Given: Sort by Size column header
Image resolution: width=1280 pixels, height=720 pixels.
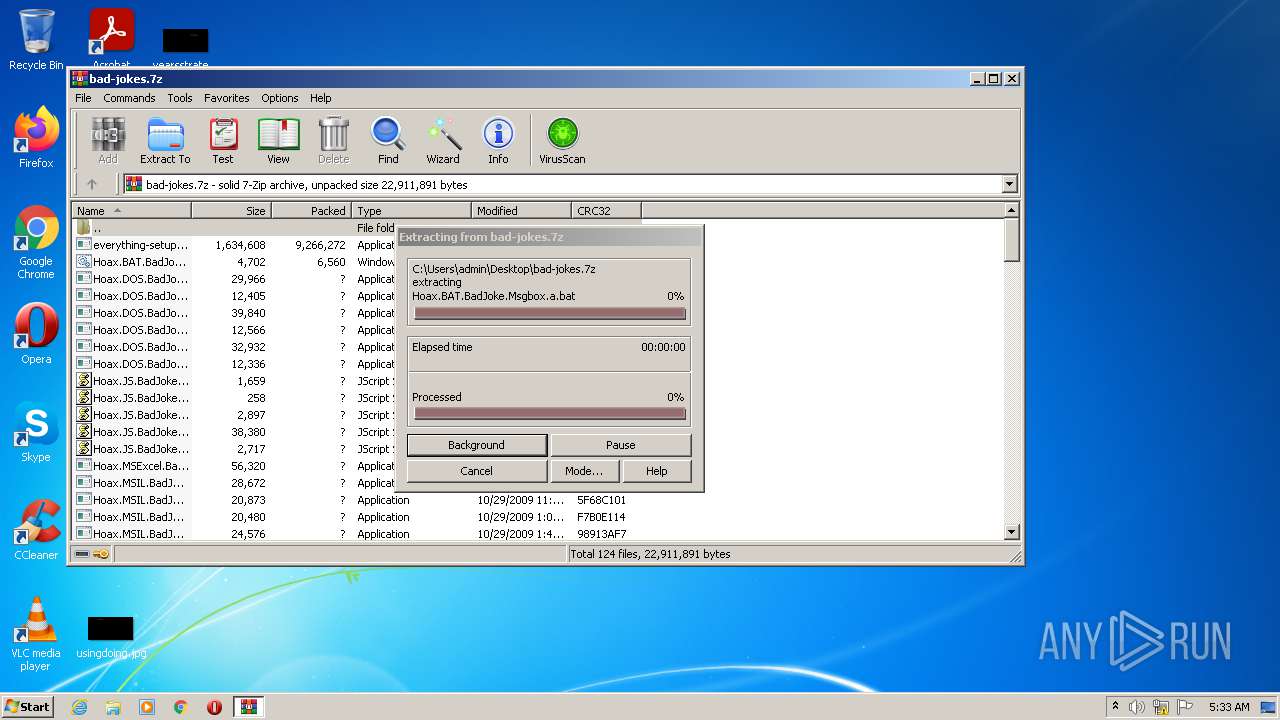Looking at the screenshot, I should click(231, 210).
